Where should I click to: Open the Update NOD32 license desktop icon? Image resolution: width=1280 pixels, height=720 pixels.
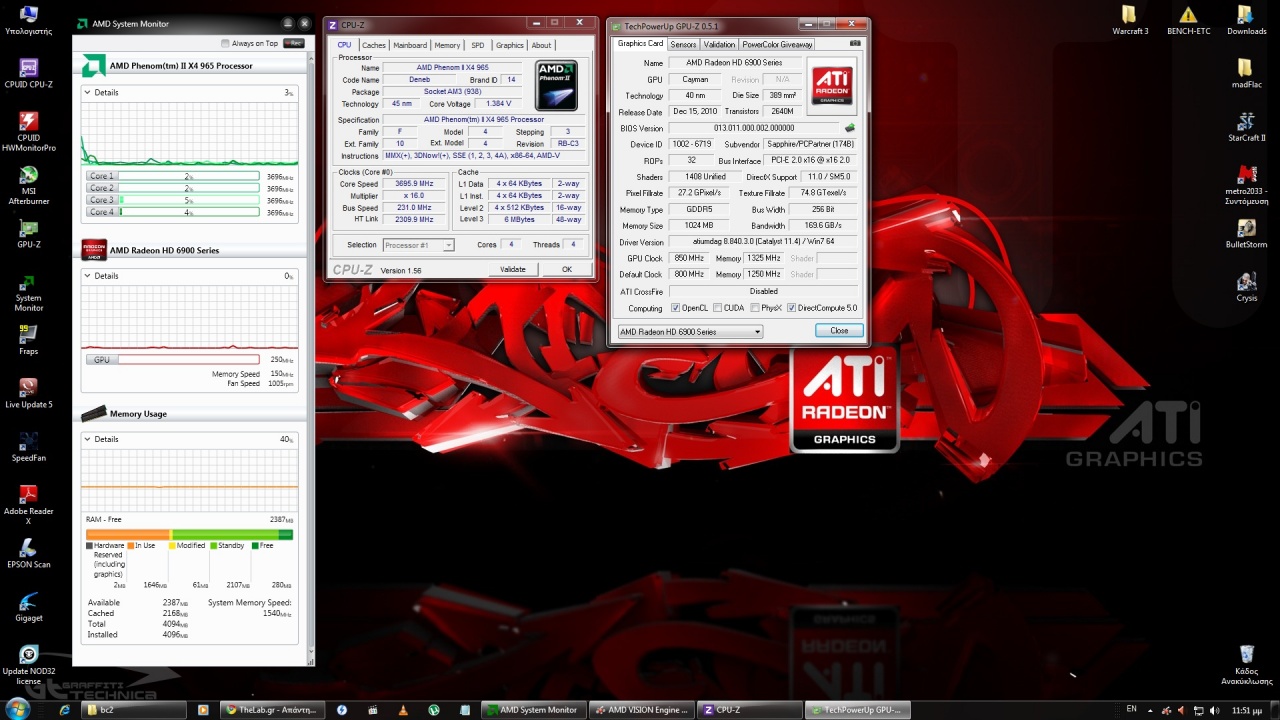(x=28, y=665)
